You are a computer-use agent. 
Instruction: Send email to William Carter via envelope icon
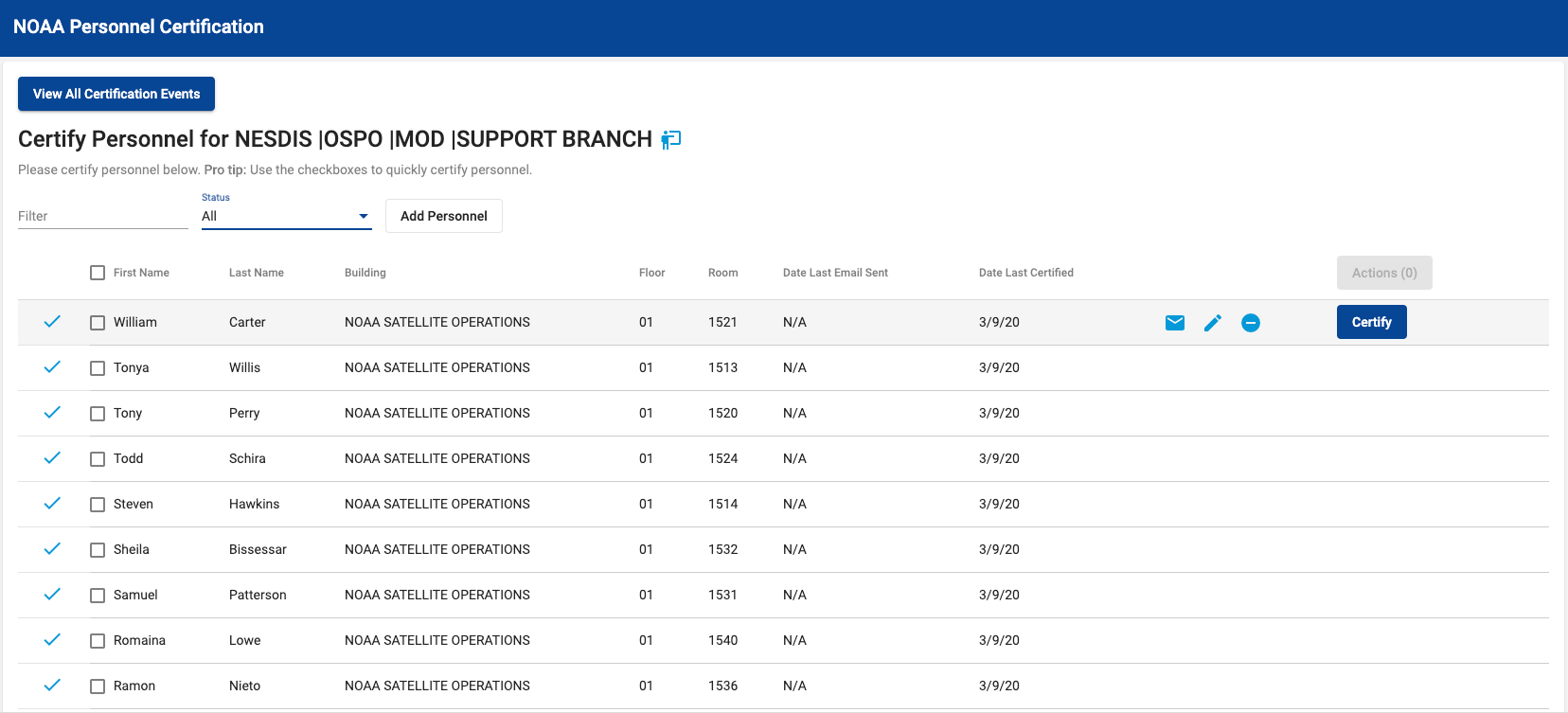[1175, 323]
